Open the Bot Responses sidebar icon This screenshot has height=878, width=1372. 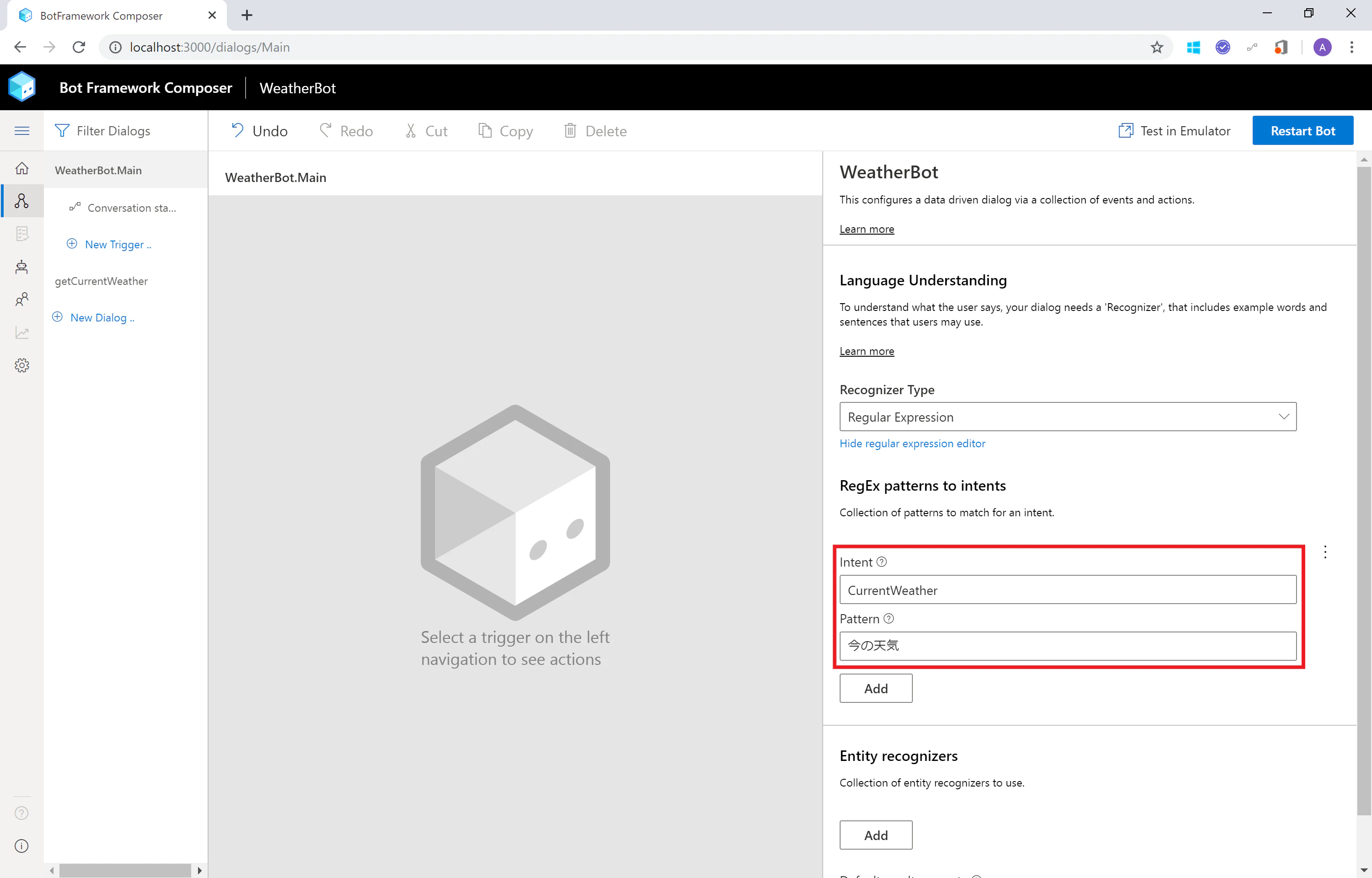[x=21, y=234]
